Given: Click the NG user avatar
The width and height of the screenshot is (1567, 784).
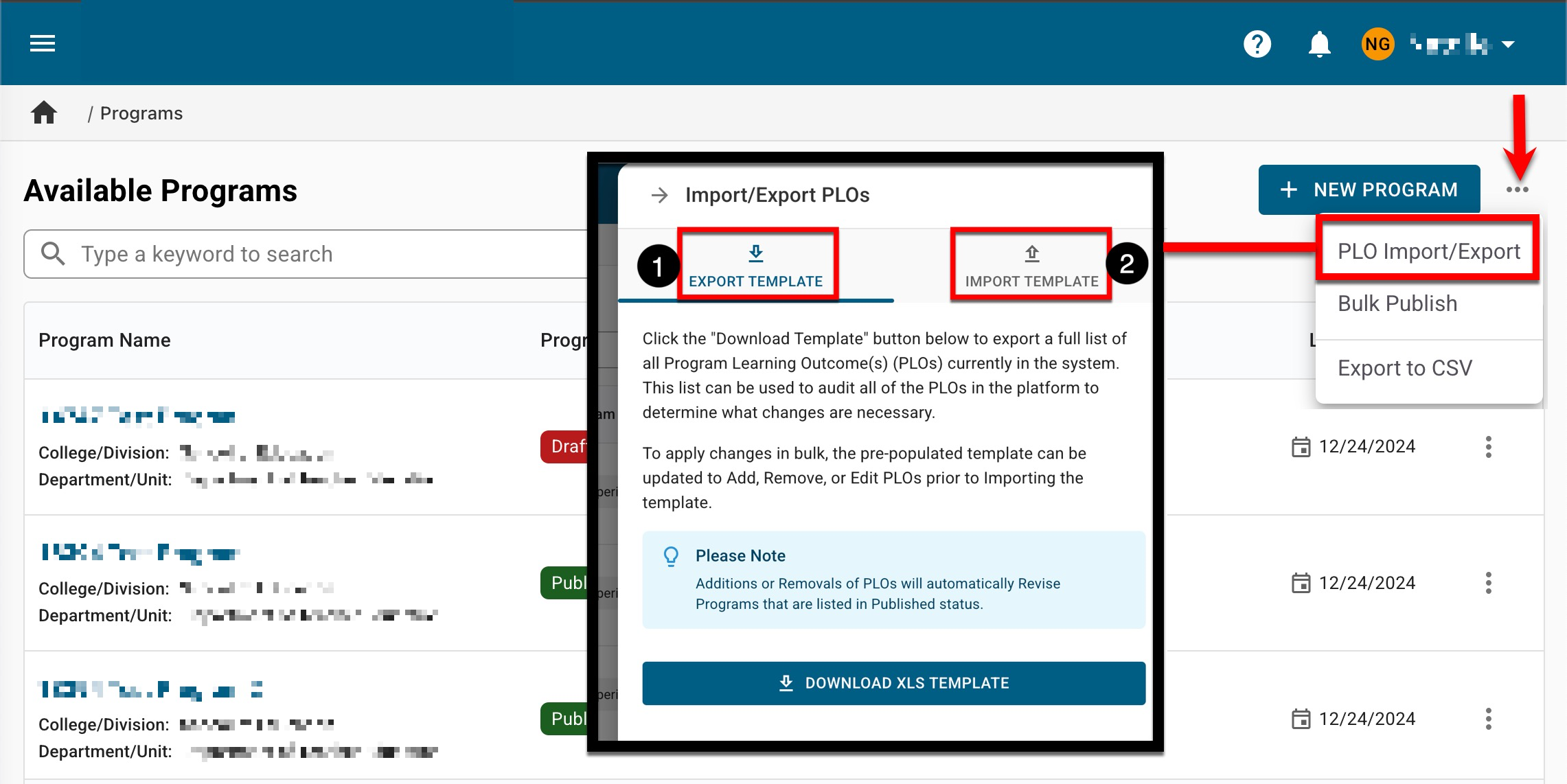Looking at the screenshot, I should pos(1377,45).
